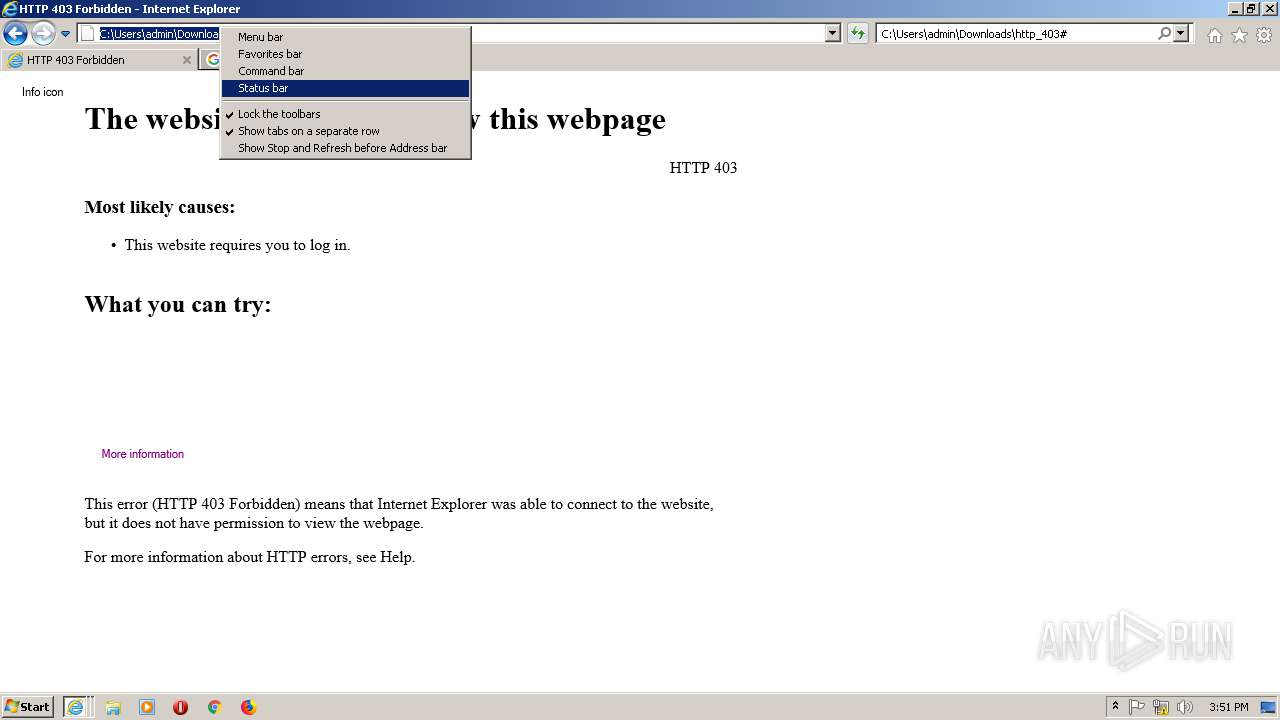Click Internet Explorer taskbar icon
The image size is (1280, 720).
[75, 707]
